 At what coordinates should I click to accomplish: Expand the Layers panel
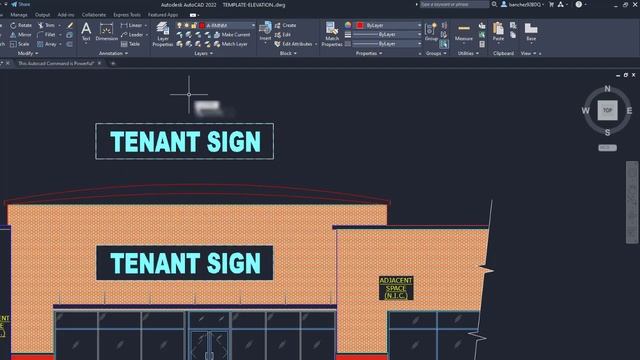click(203, 53)
